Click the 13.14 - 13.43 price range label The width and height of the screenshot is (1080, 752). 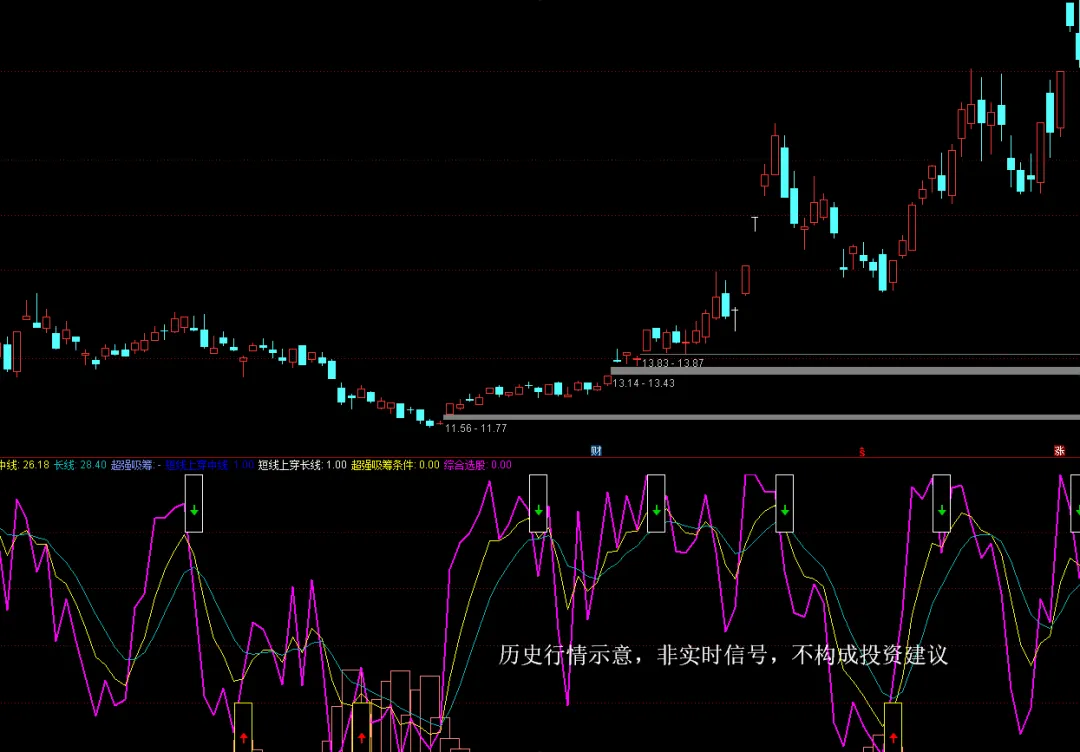[643, 383]
